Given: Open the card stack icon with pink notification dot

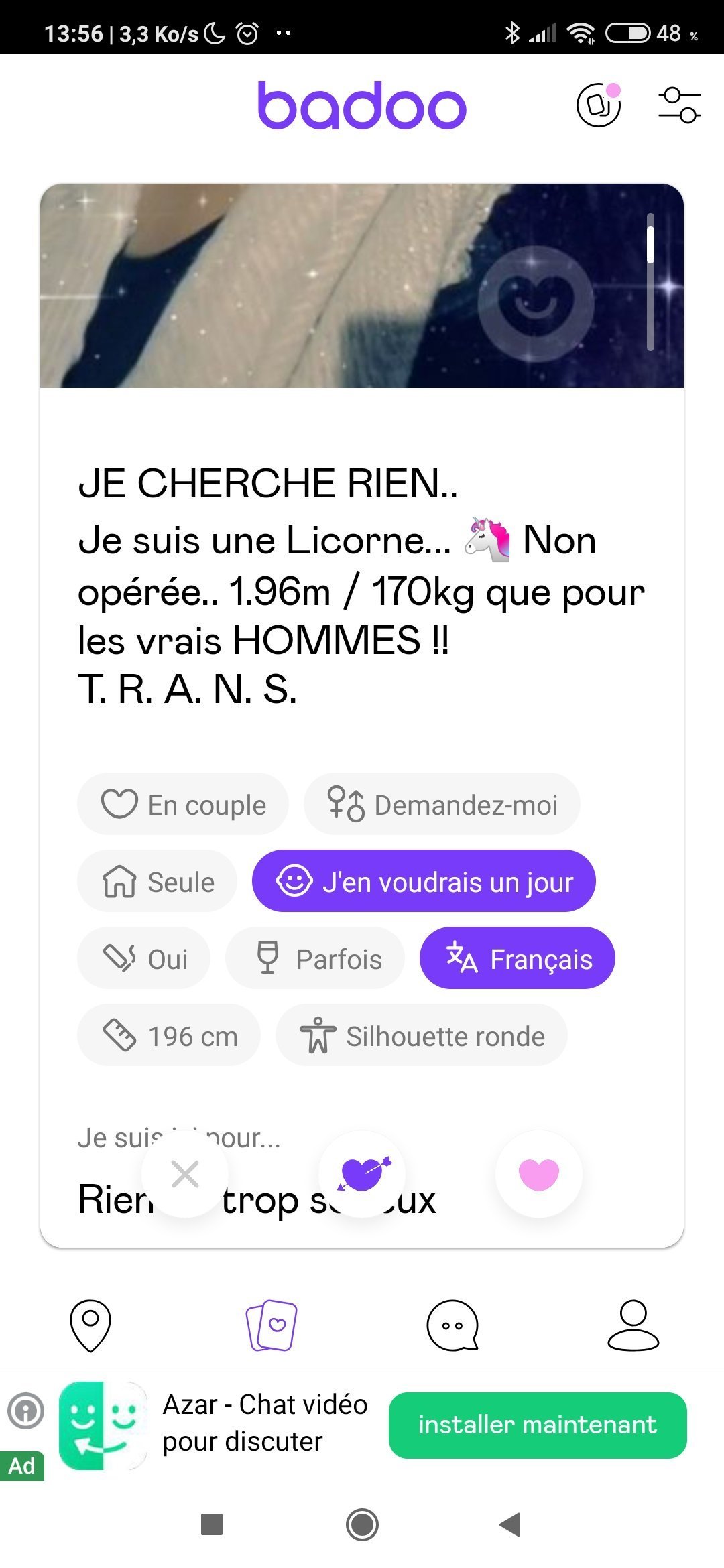Looking at the screenshot, I should 599,105.
